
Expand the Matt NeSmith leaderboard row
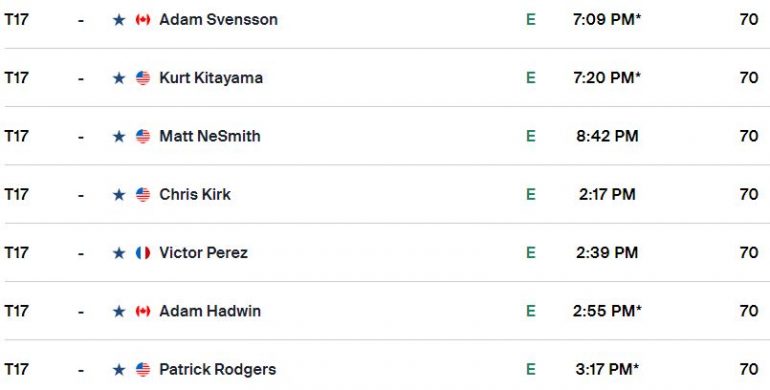tap(385, 136)
